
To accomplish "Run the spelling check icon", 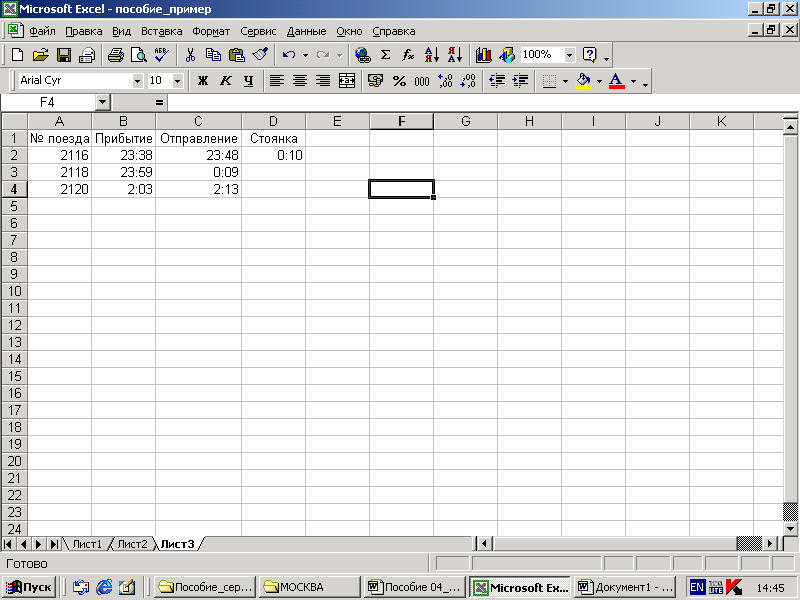I will 162,55.
